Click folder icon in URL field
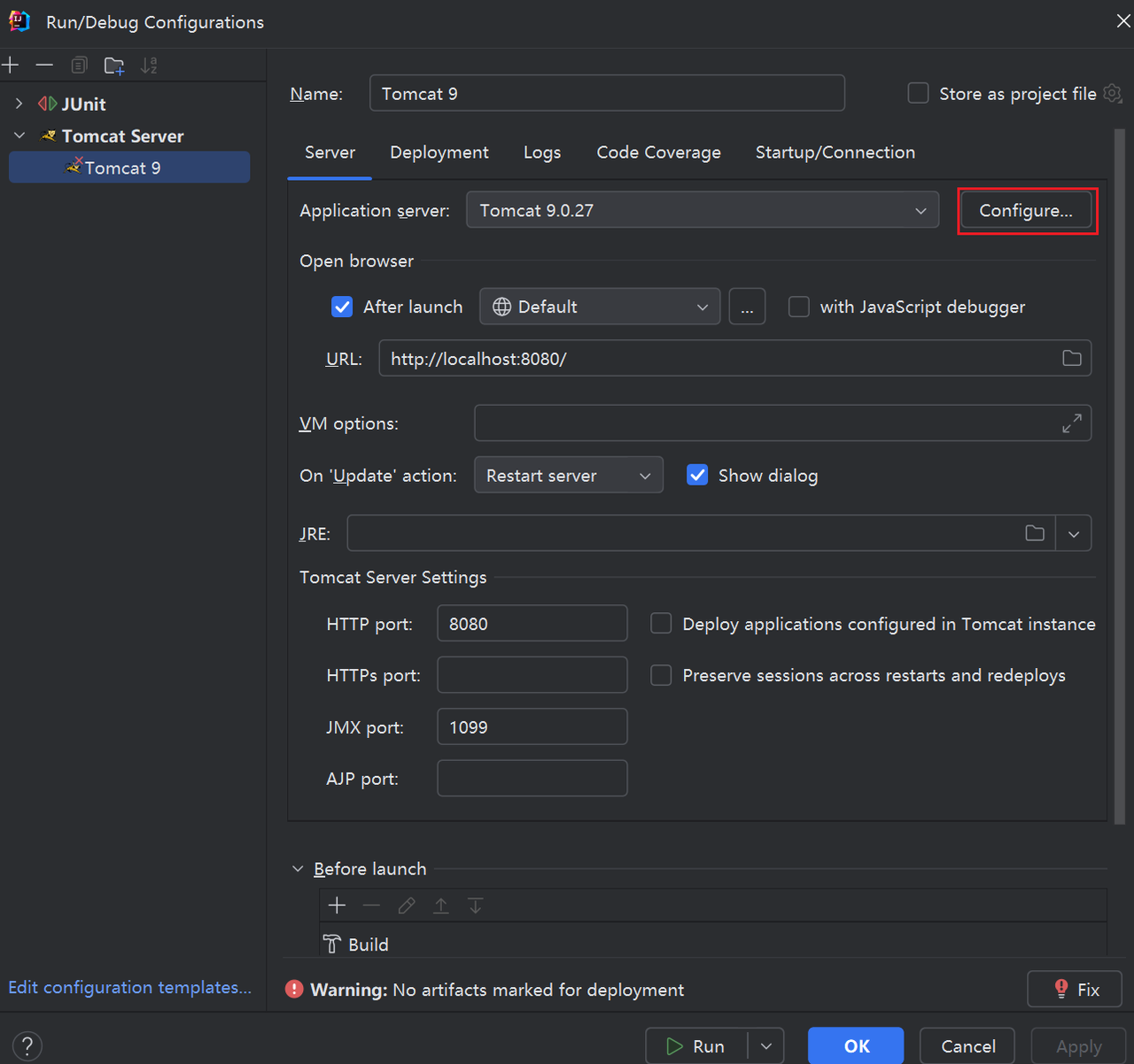The image size is (1134, 1064). point(1072,358)
